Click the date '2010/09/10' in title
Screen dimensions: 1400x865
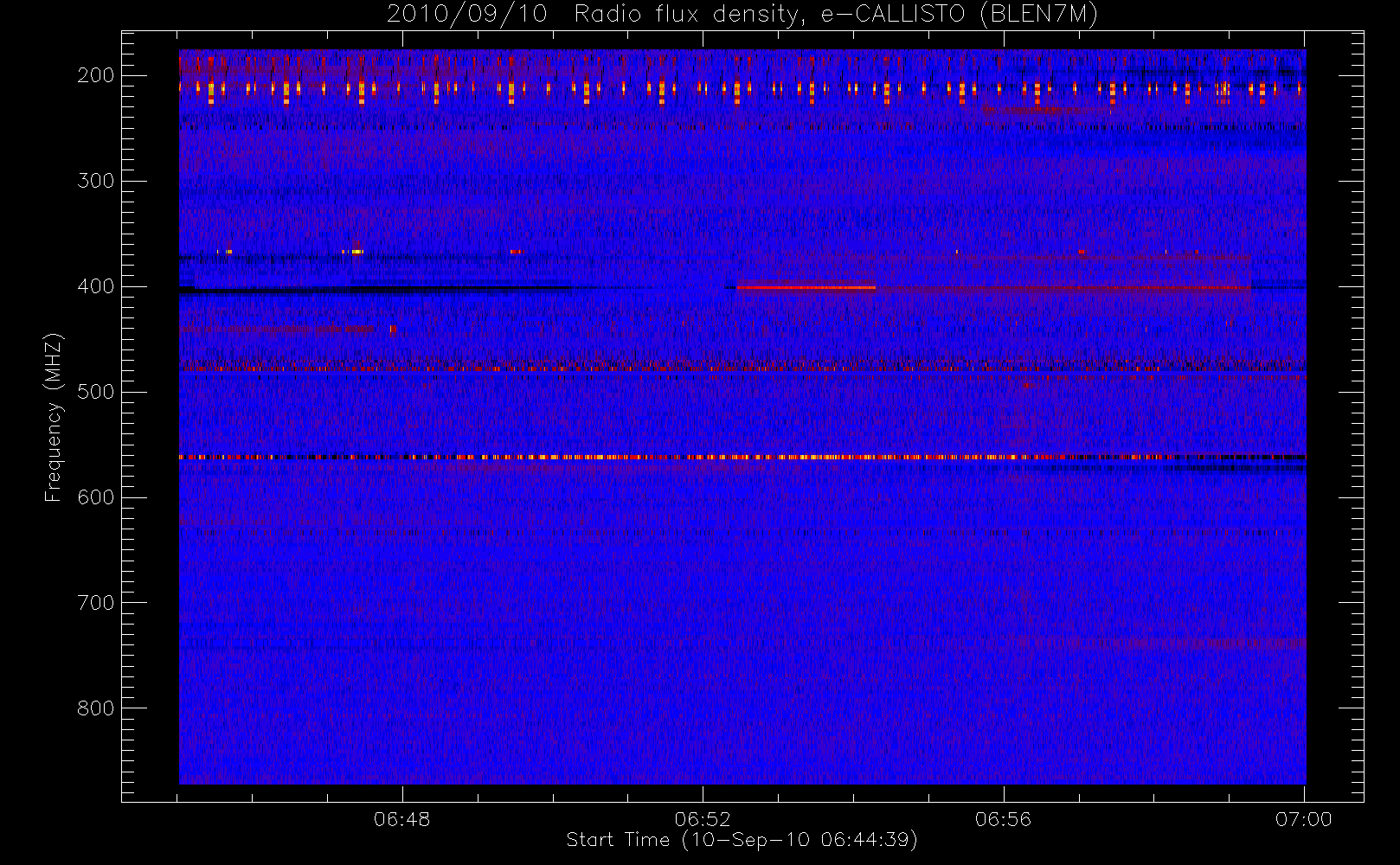tap(467, 15)
